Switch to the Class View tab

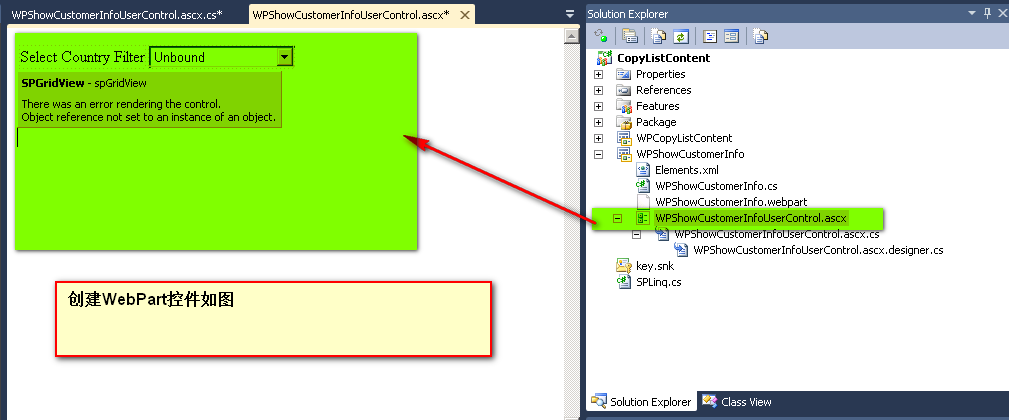737,402
